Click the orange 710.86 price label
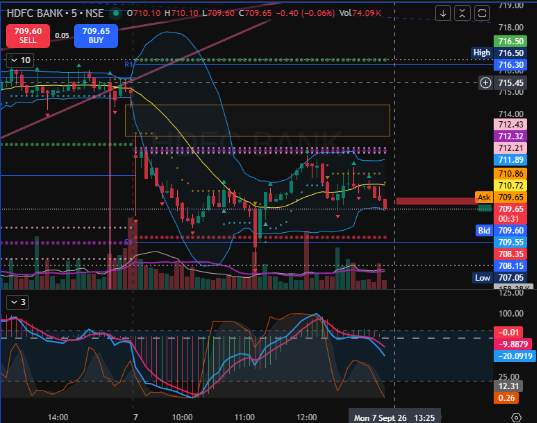 pos(510,174)
